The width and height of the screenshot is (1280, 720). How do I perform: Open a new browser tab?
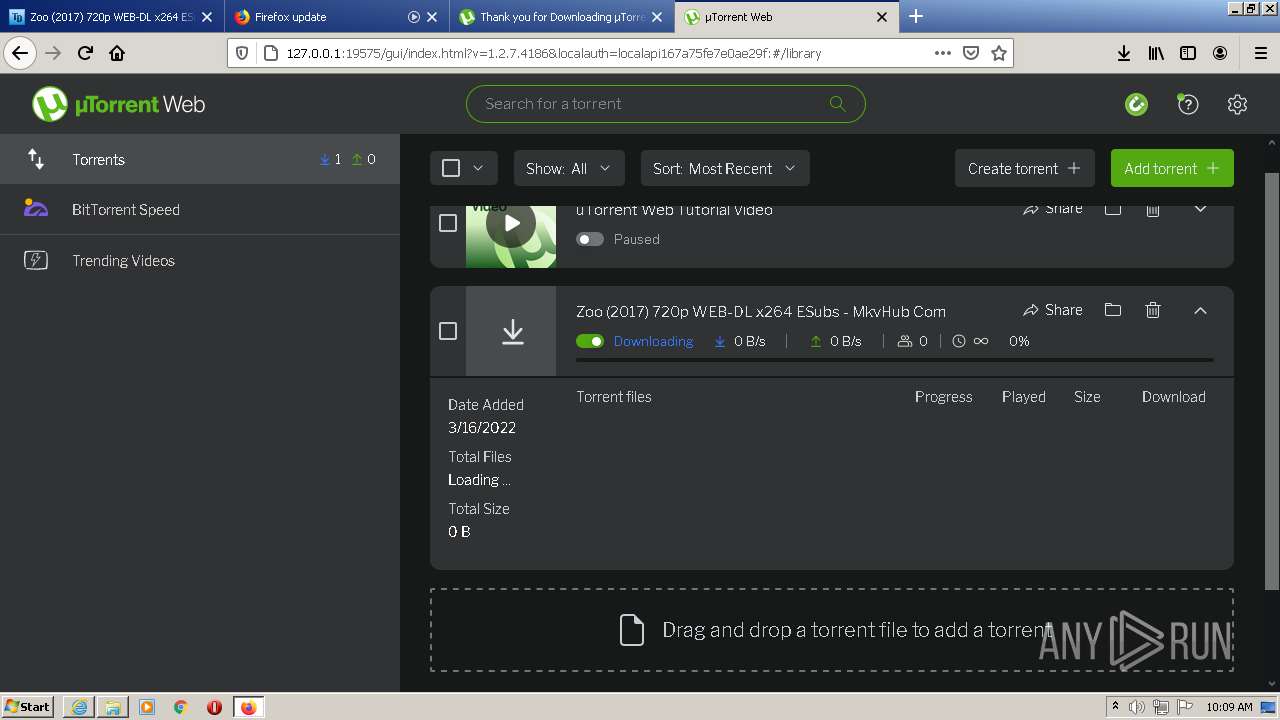coord(915,16)
